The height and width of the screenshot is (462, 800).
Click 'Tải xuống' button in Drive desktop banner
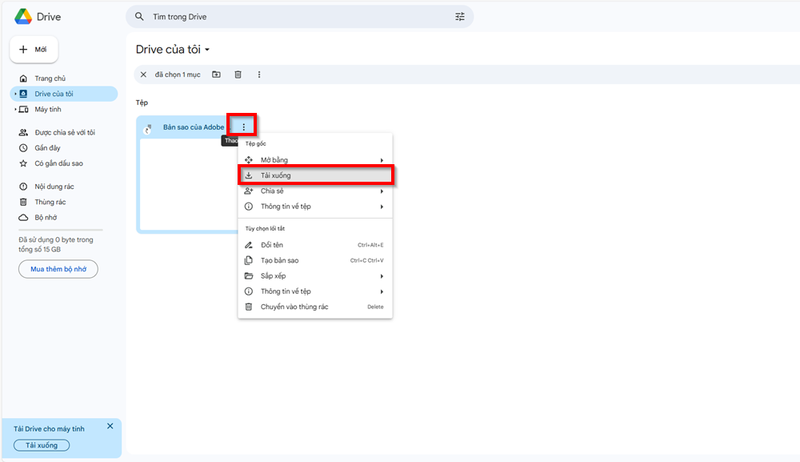(x=41, y=445)
